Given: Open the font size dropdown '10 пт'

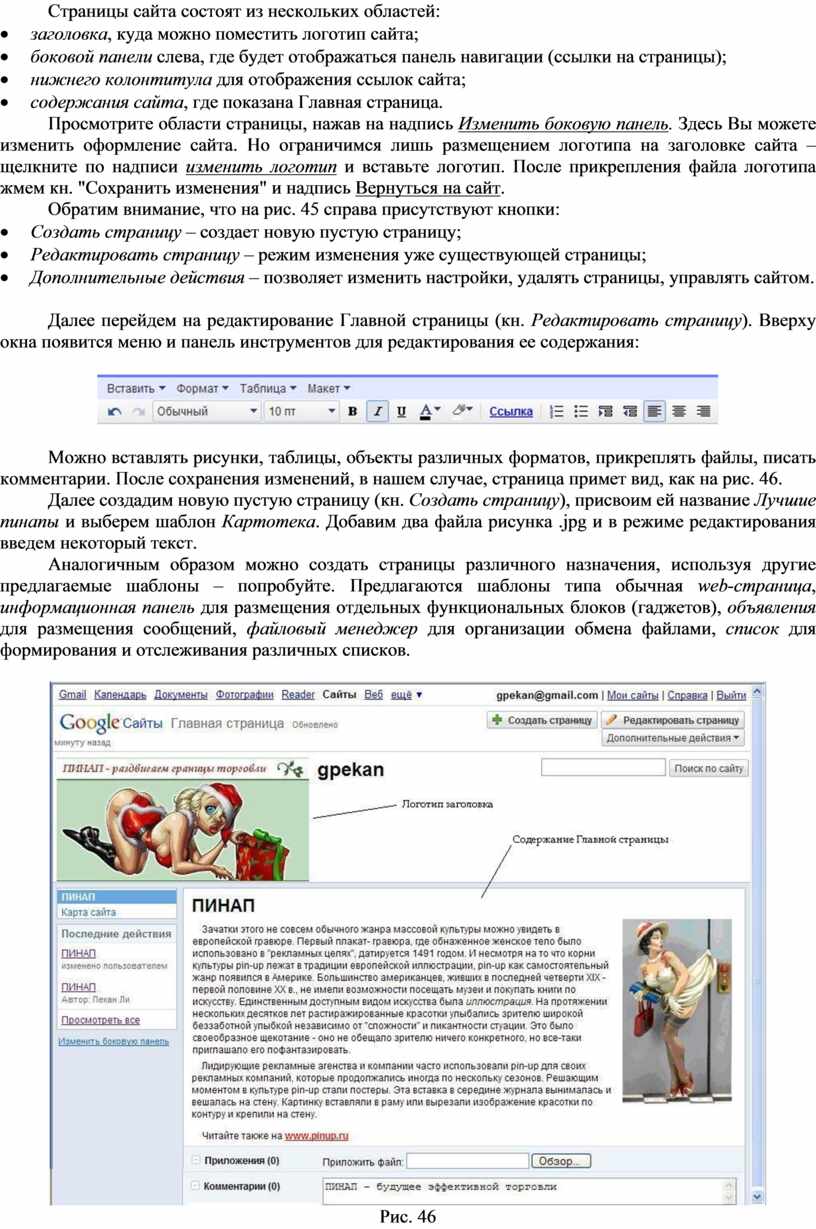Looking at the screenshot, I should point(302,411).
